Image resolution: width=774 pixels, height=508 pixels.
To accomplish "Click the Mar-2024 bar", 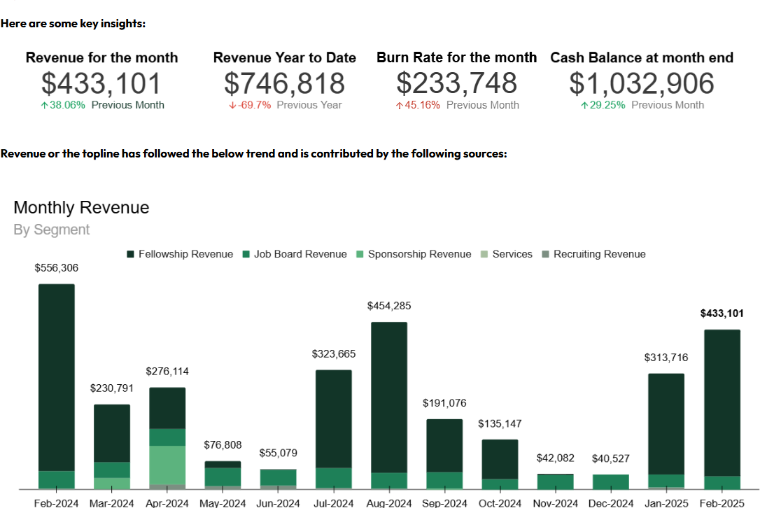I will coord(112,447).
